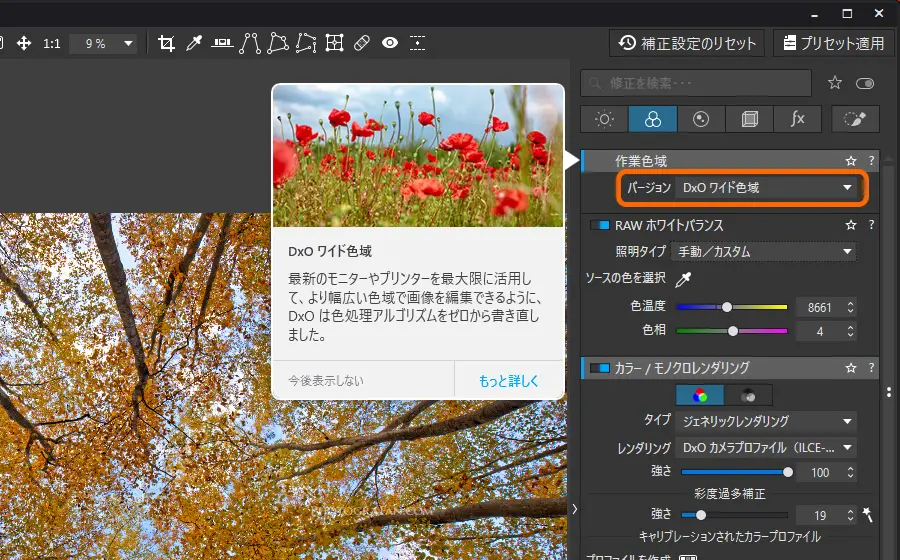This screenshot has width=900, height=560.
Task: Toggle カラー/モノクロレンダリング correction on/off
Action: coord(599,368)
